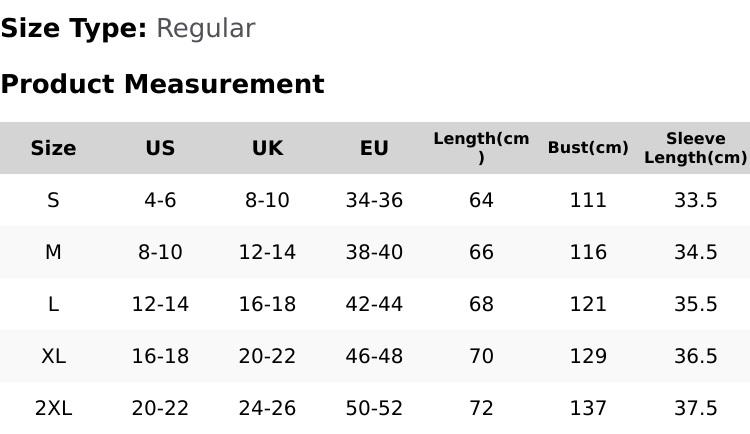Click the Product Measurement heading

point(162,84)
